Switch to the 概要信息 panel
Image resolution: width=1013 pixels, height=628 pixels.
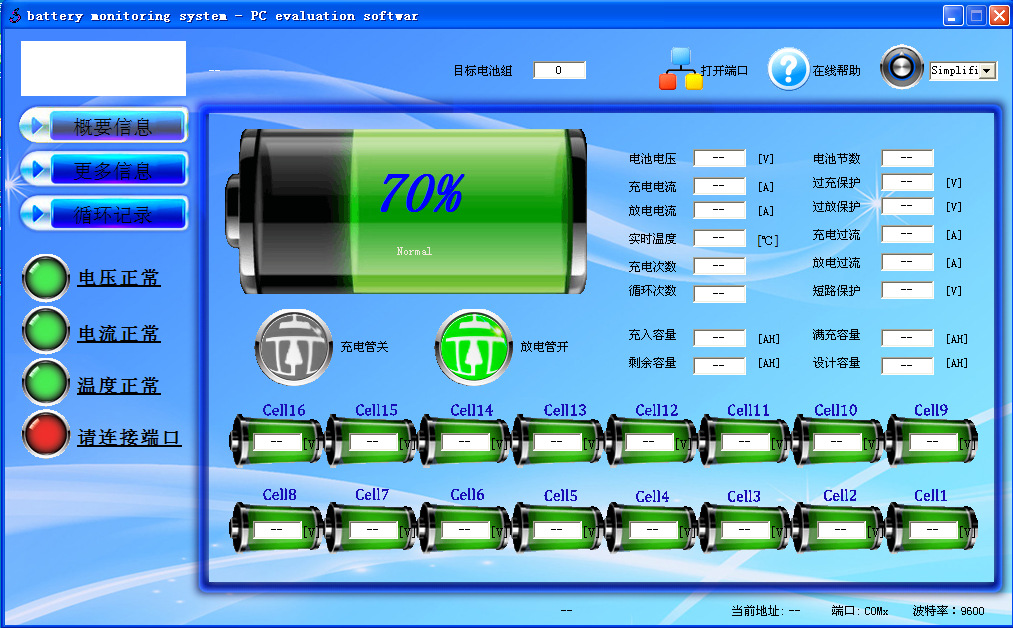click(x=103, y=125)
